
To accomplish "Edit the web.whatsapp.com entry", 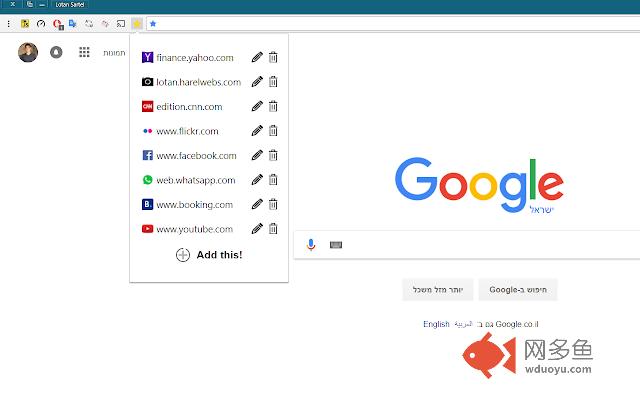I will [x=257, y=180].
